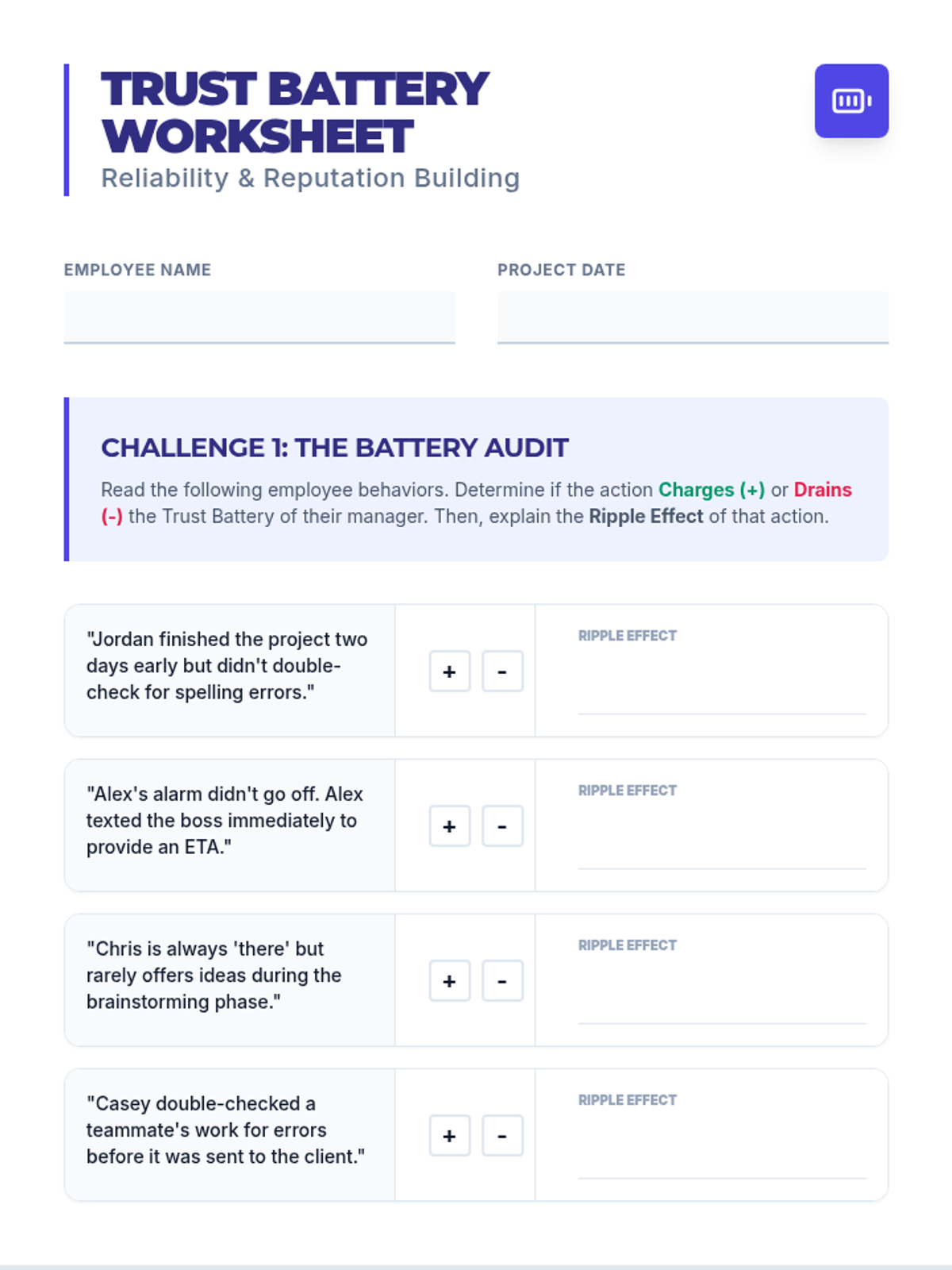
Task: Select minus for Alex's alarm scenario
Action: [502, 826]
